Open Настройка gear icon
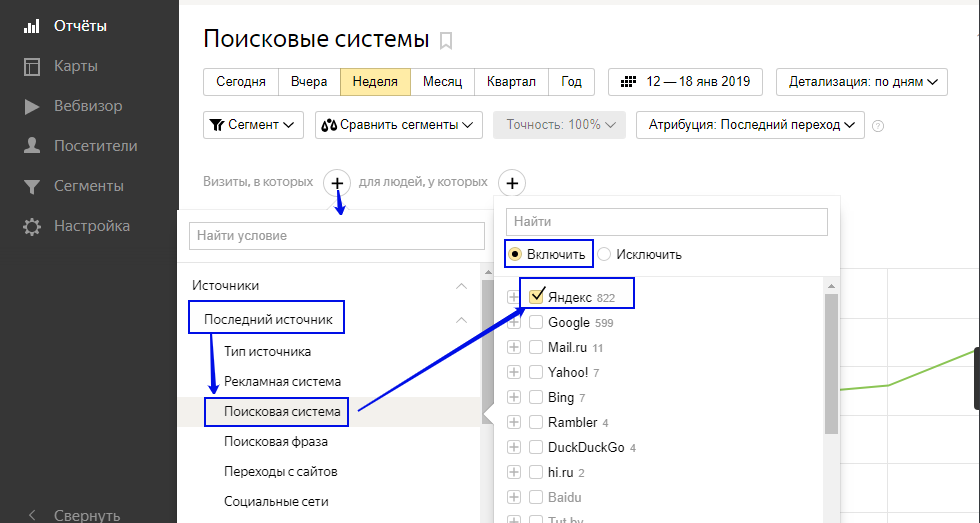Screen dimensions: 980x523 [32, 226]
